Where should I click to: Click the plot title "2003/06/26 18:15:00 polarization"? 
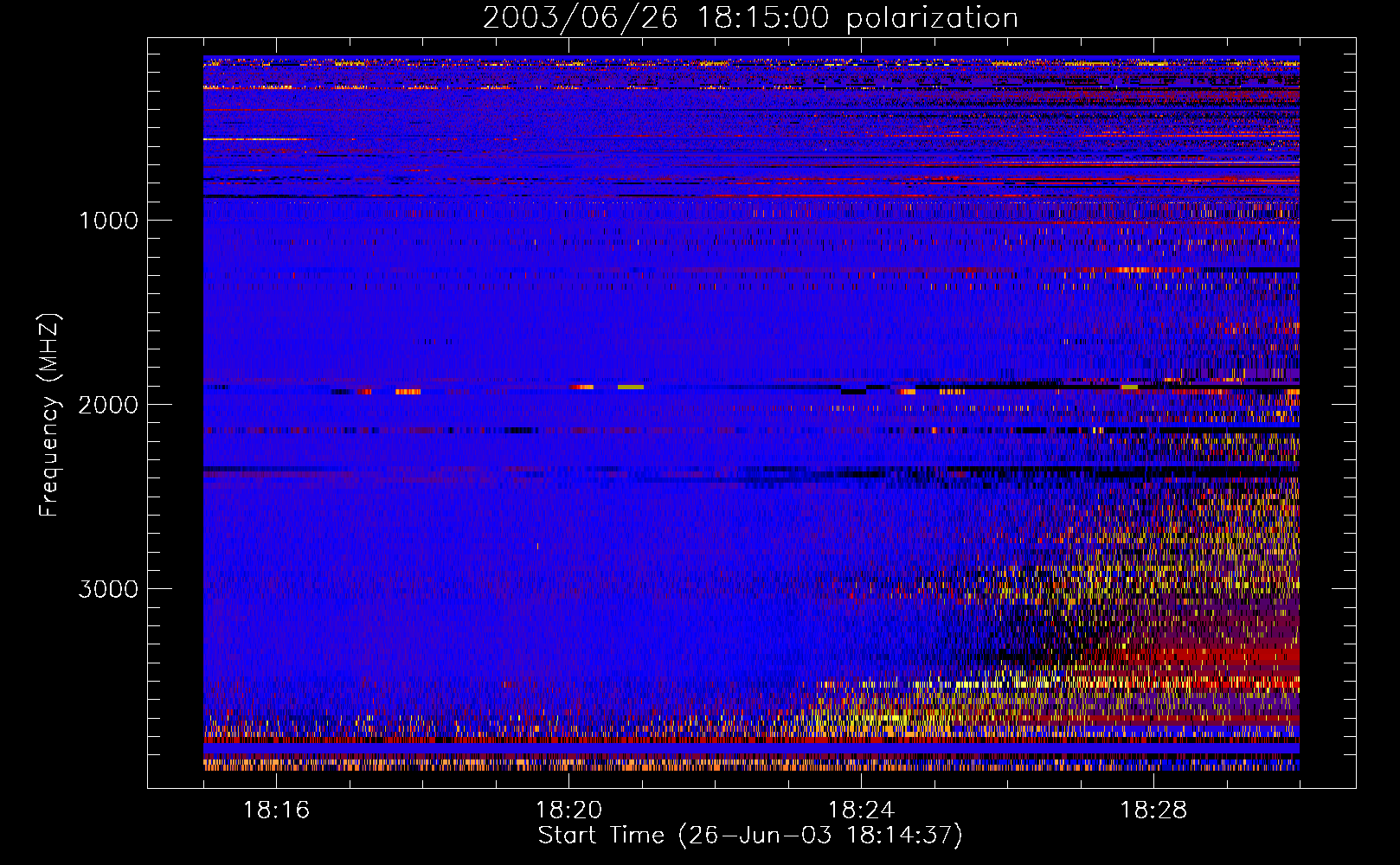pyautogui.click(x=750, y=18)
